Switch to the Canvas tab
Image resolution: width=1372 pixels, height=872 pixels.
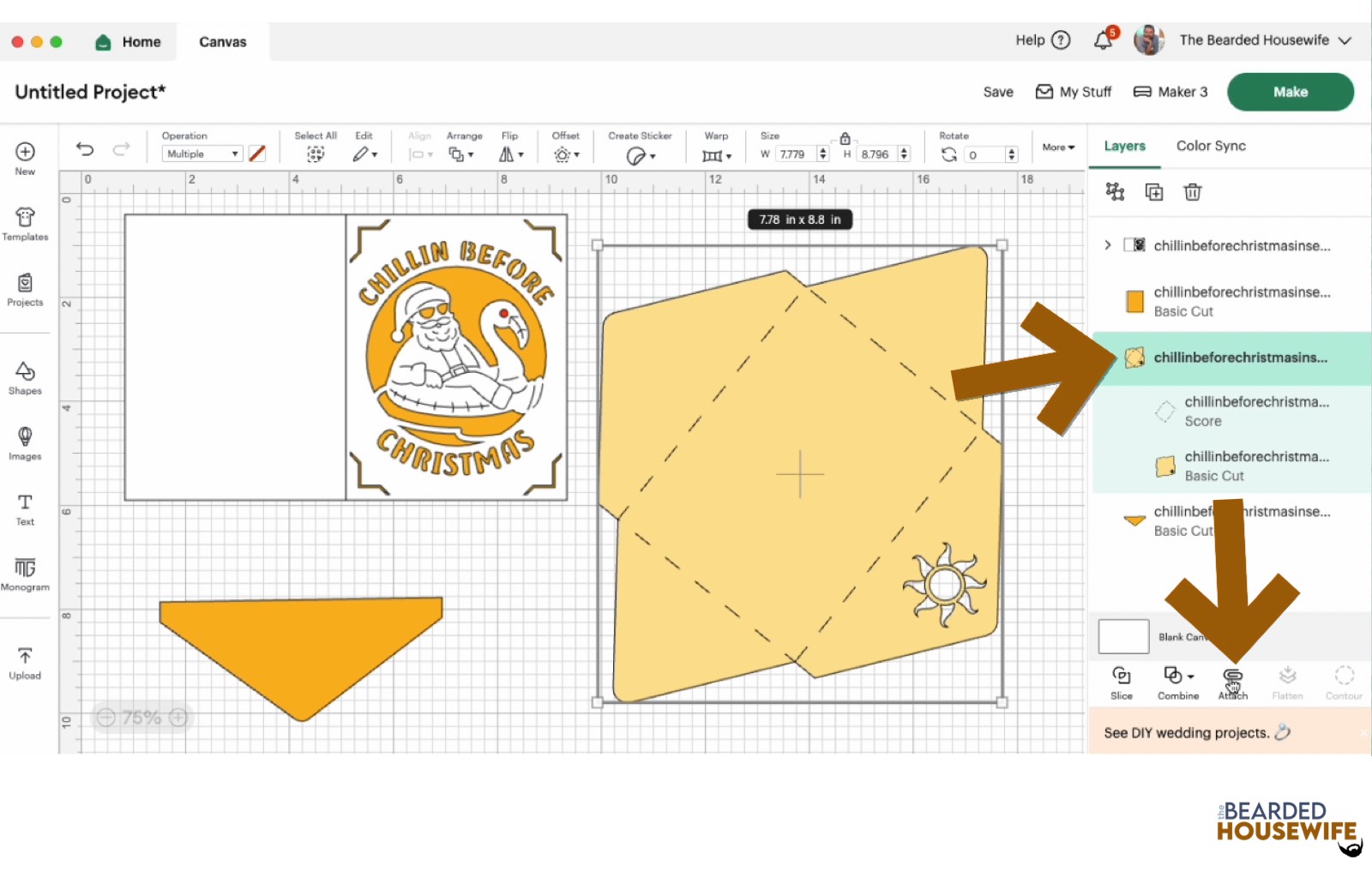click(223, 41)
